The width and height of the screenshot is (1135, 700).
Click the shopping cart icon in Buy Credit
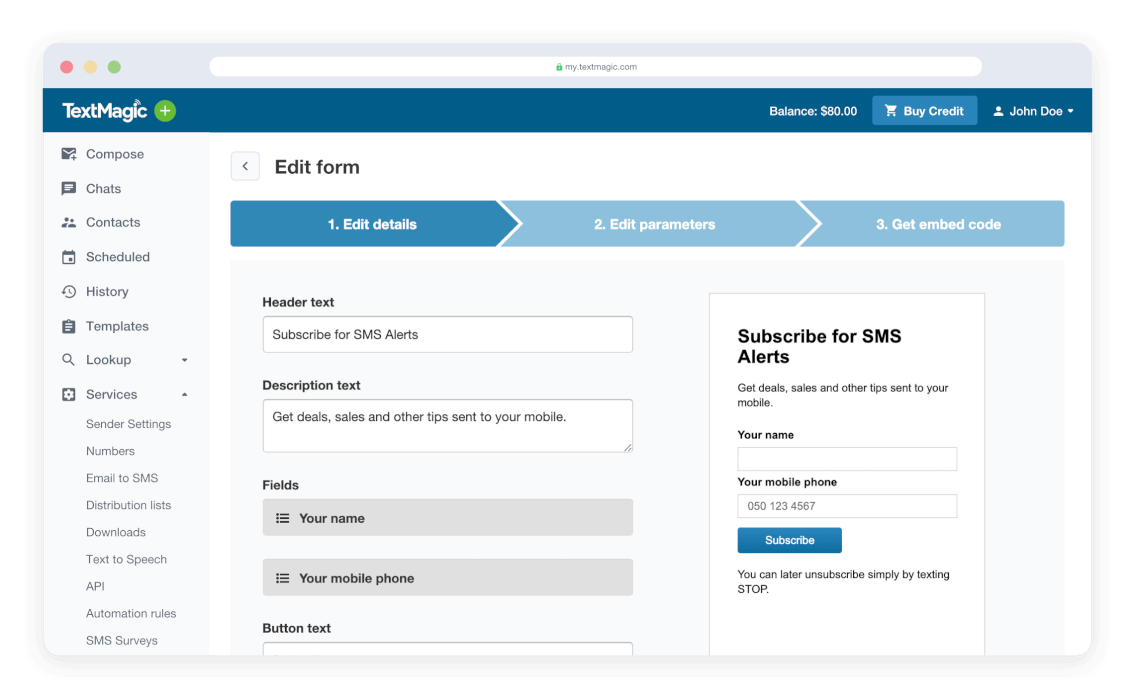coord(891,111)
